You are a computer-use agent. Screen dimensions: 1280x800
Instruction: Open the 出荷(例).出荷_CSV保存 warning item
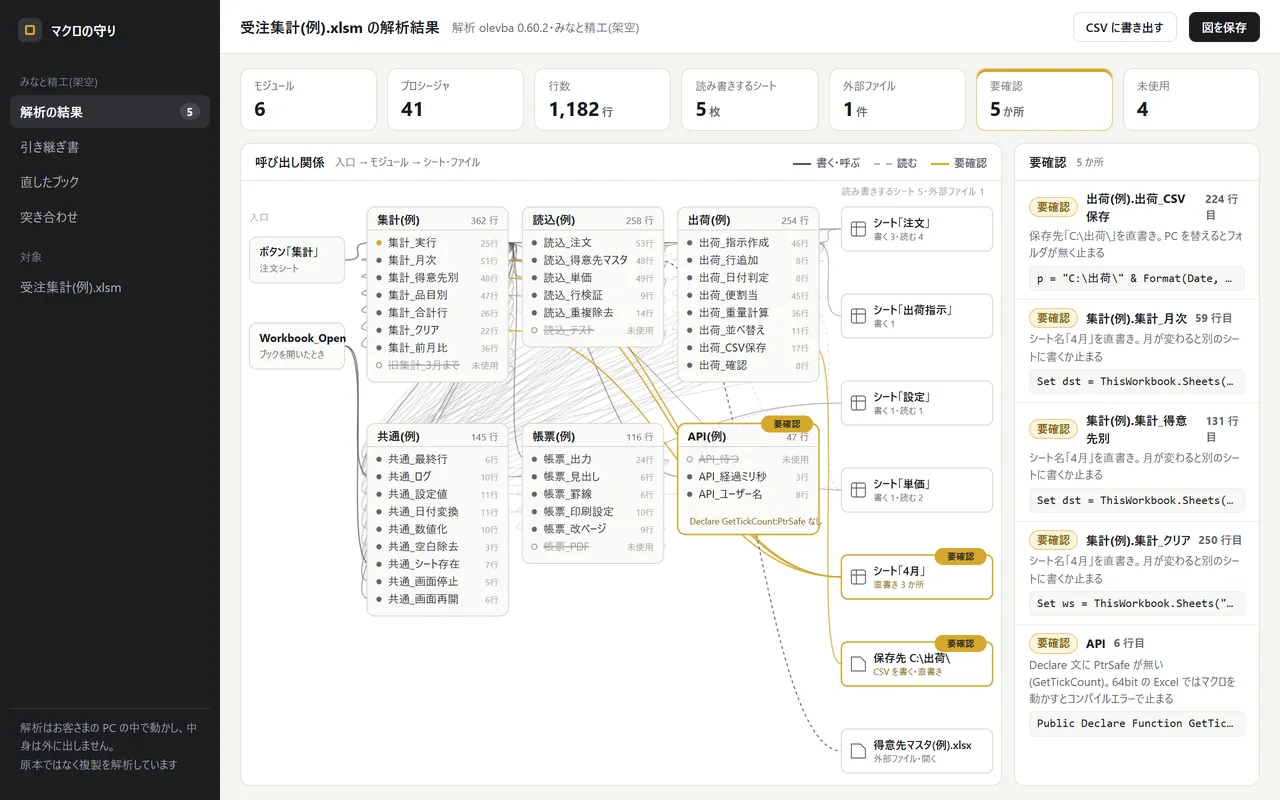click(x=1137, y=240)
